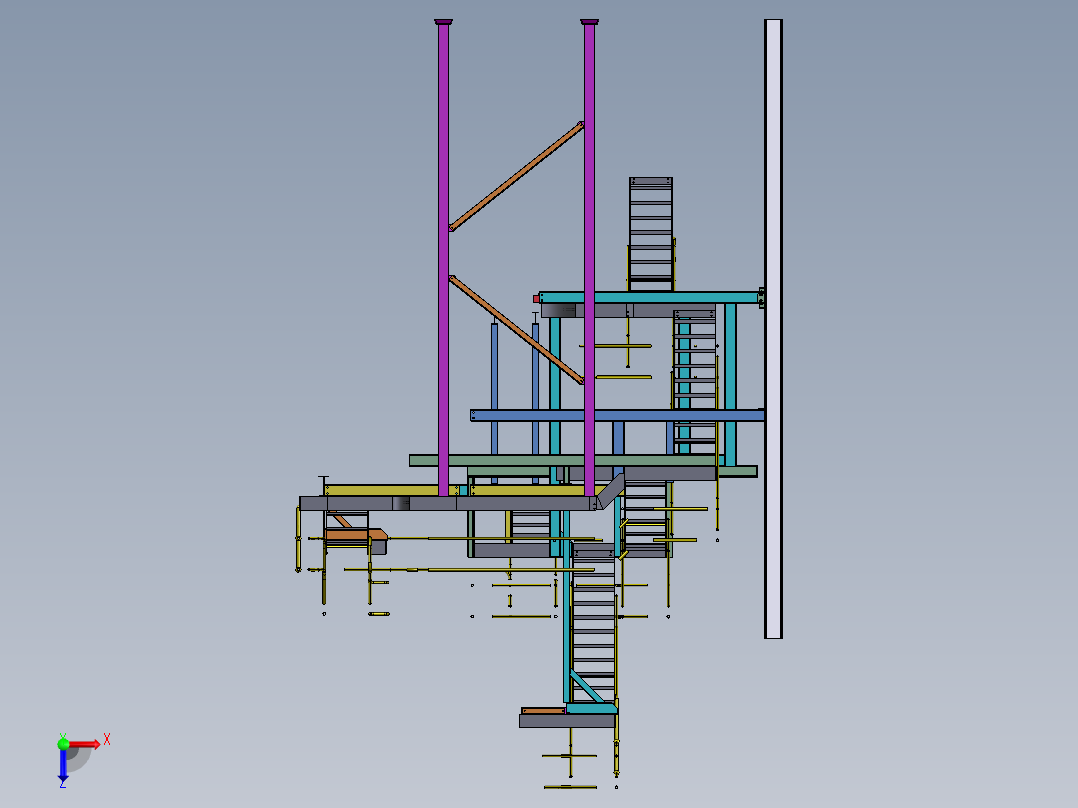Pick the cyan diagonal brace near the bottom stairs

[x=586, y=686]
